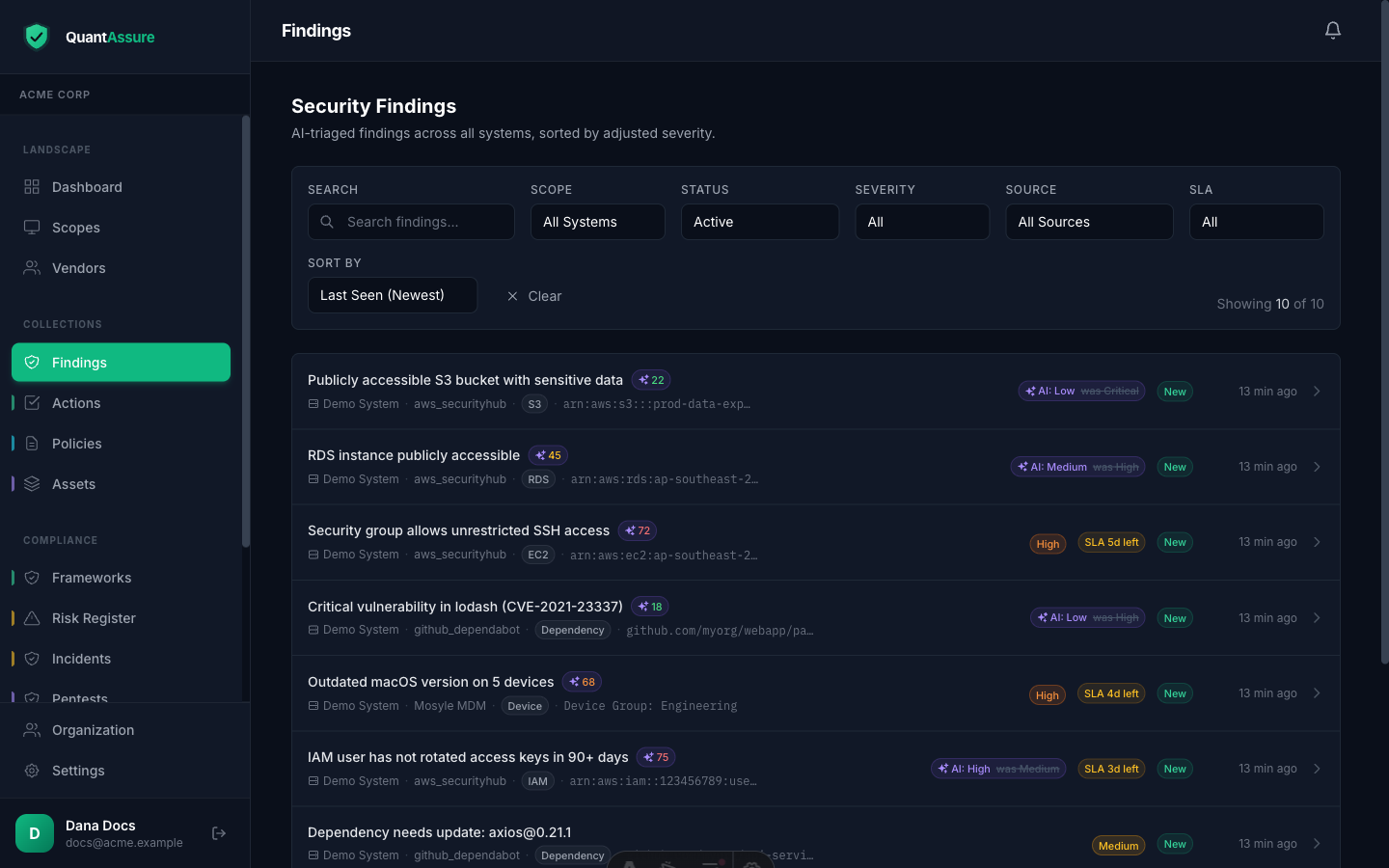Select Actions in Collections menu
The width and height of the screenshot is (1389, 868).
[x=121, y=403]
